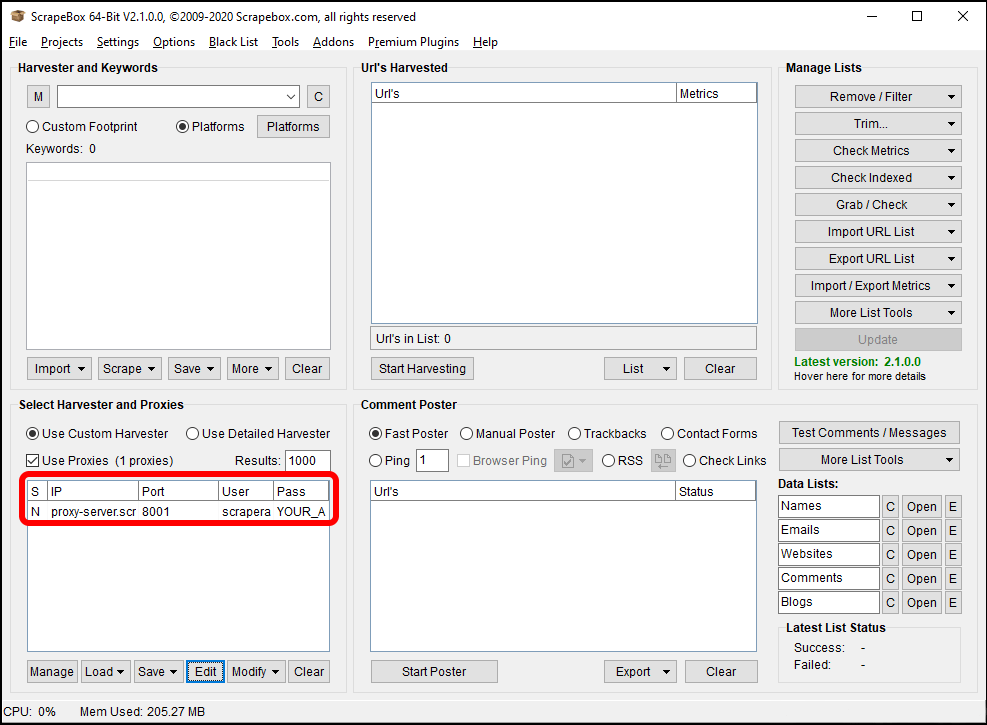Open the Premium Plugins menu
This screenshot has width=987, height=725.
pyautogui.click(x=413, y=42)
